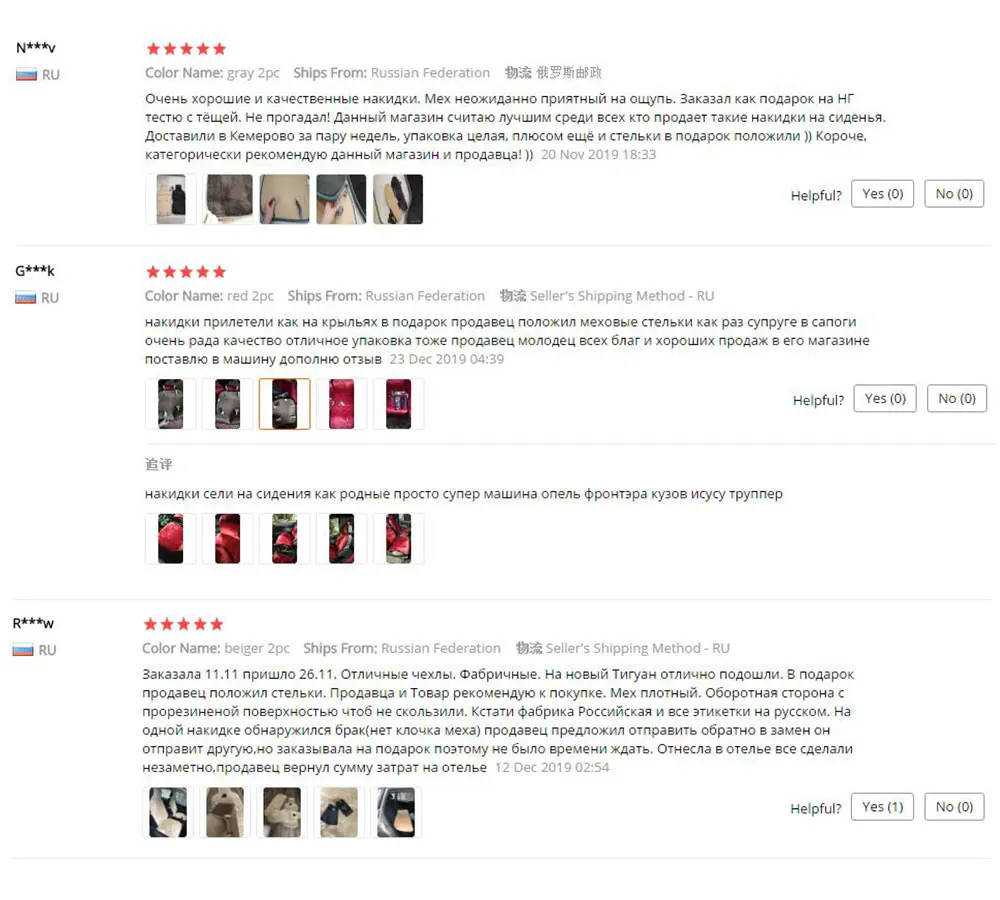Open last red seat thumbnail in the follow-up review
The height and width of the screenshot is (900, 1000).
coord(398,539)
